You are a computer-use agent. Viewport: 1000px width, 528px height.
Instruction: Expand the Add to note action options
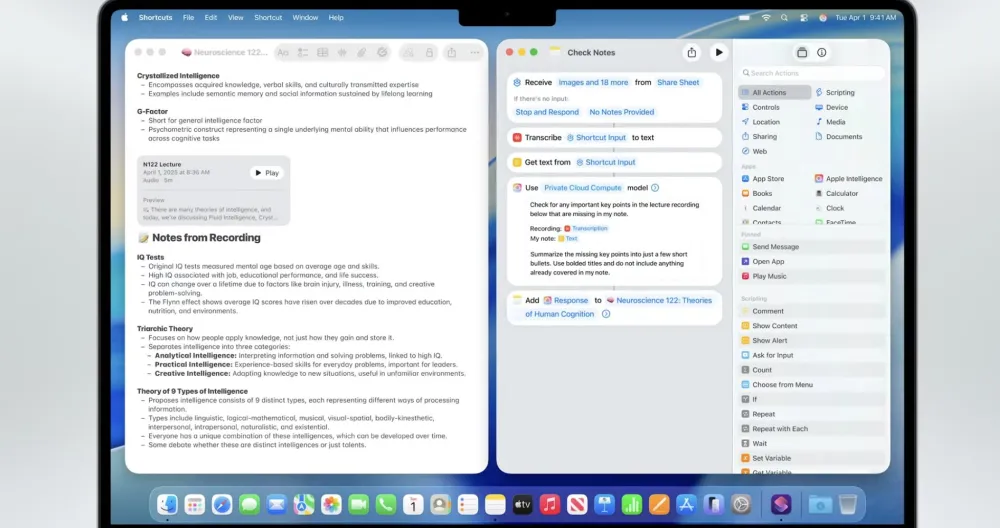click(606, 314)
